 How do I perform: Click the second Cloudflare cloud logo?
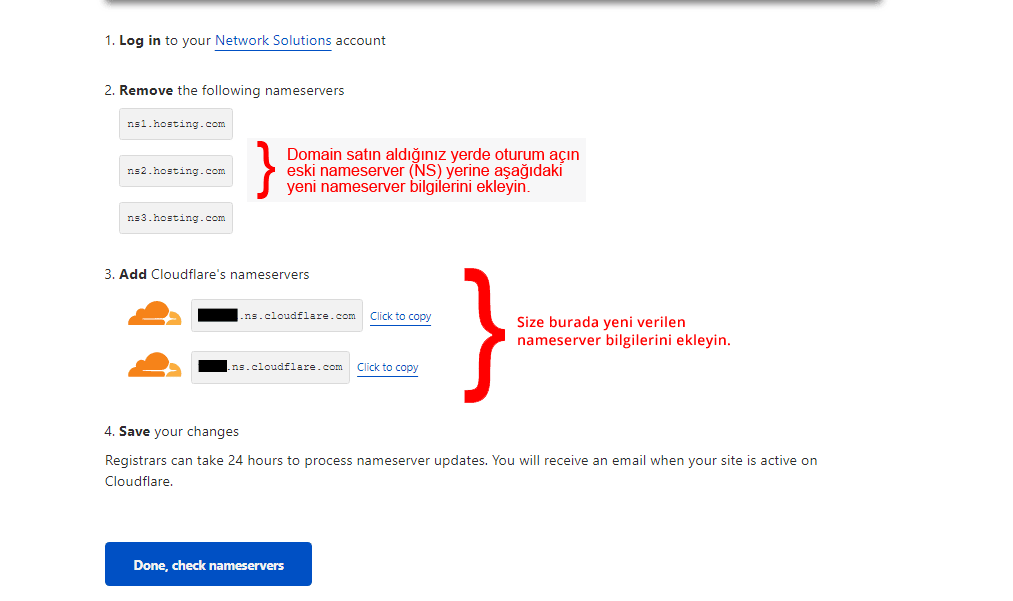[x=154, y=366]
